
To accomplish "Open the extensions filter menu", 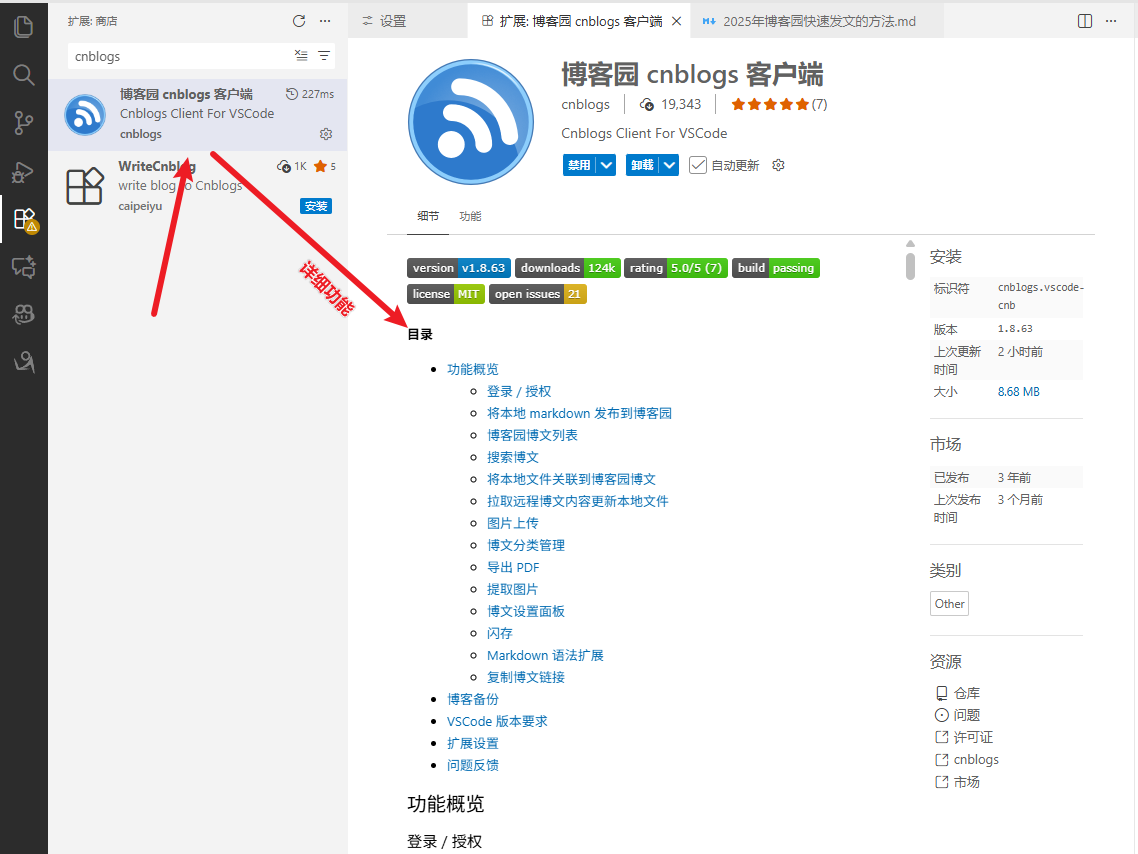I will (x=324, y=56).
